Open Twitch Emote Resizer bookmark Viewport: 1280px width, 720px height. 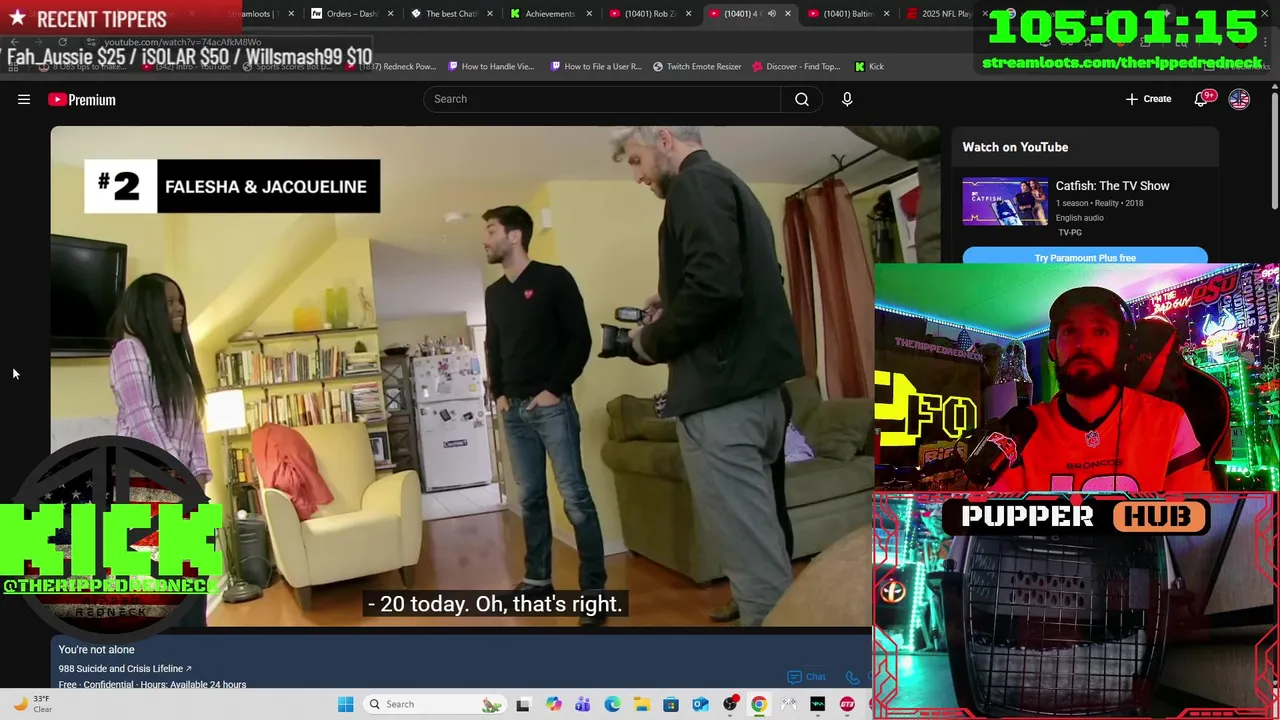point(697,66)
